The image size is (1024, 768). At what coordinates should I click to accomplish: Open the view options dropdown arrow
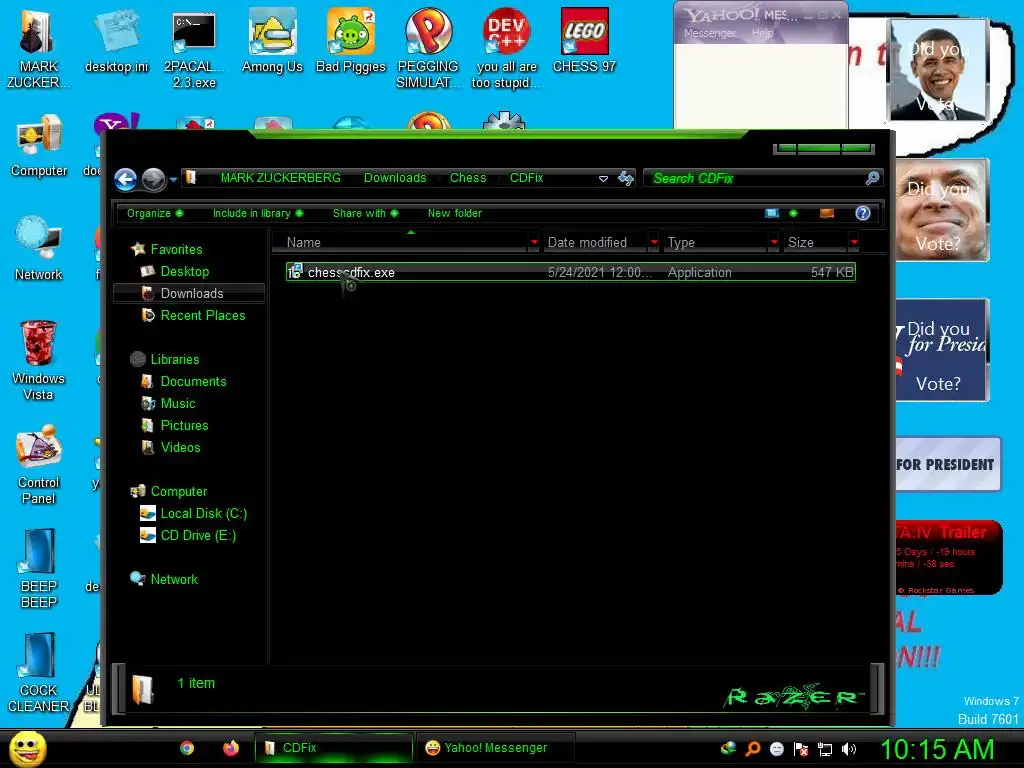[793, 214]
